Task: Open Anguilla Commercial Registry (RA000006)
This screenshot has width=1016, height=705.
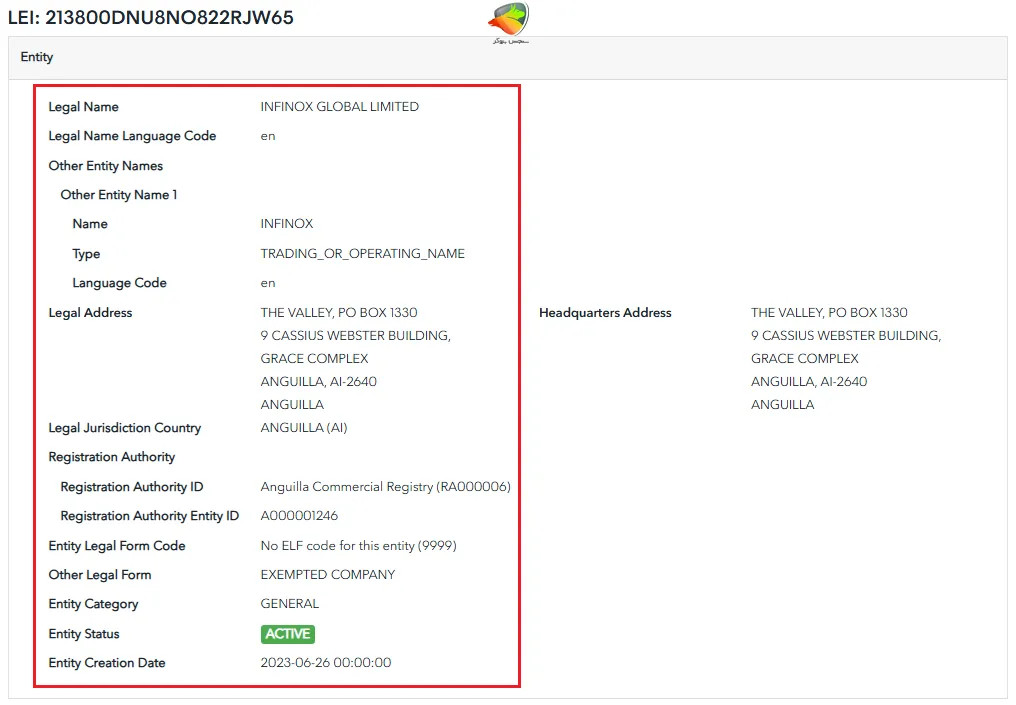Action: tap(385, 487)
